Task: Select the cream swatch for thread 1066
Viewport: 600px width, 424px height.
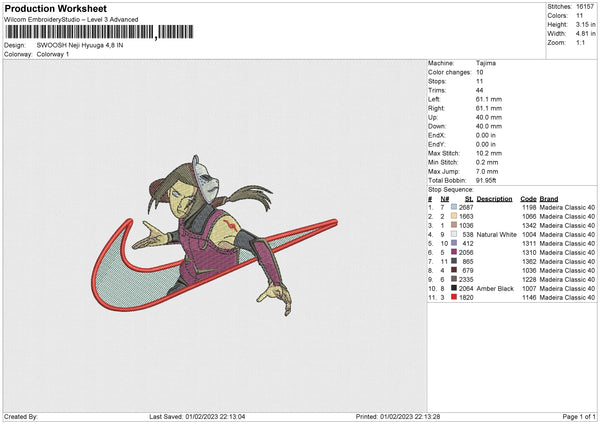Action: click(454, 216)
